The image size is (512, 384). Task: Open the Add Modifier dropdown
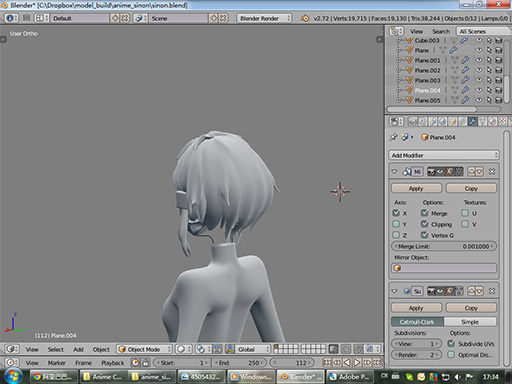point(444,155)
